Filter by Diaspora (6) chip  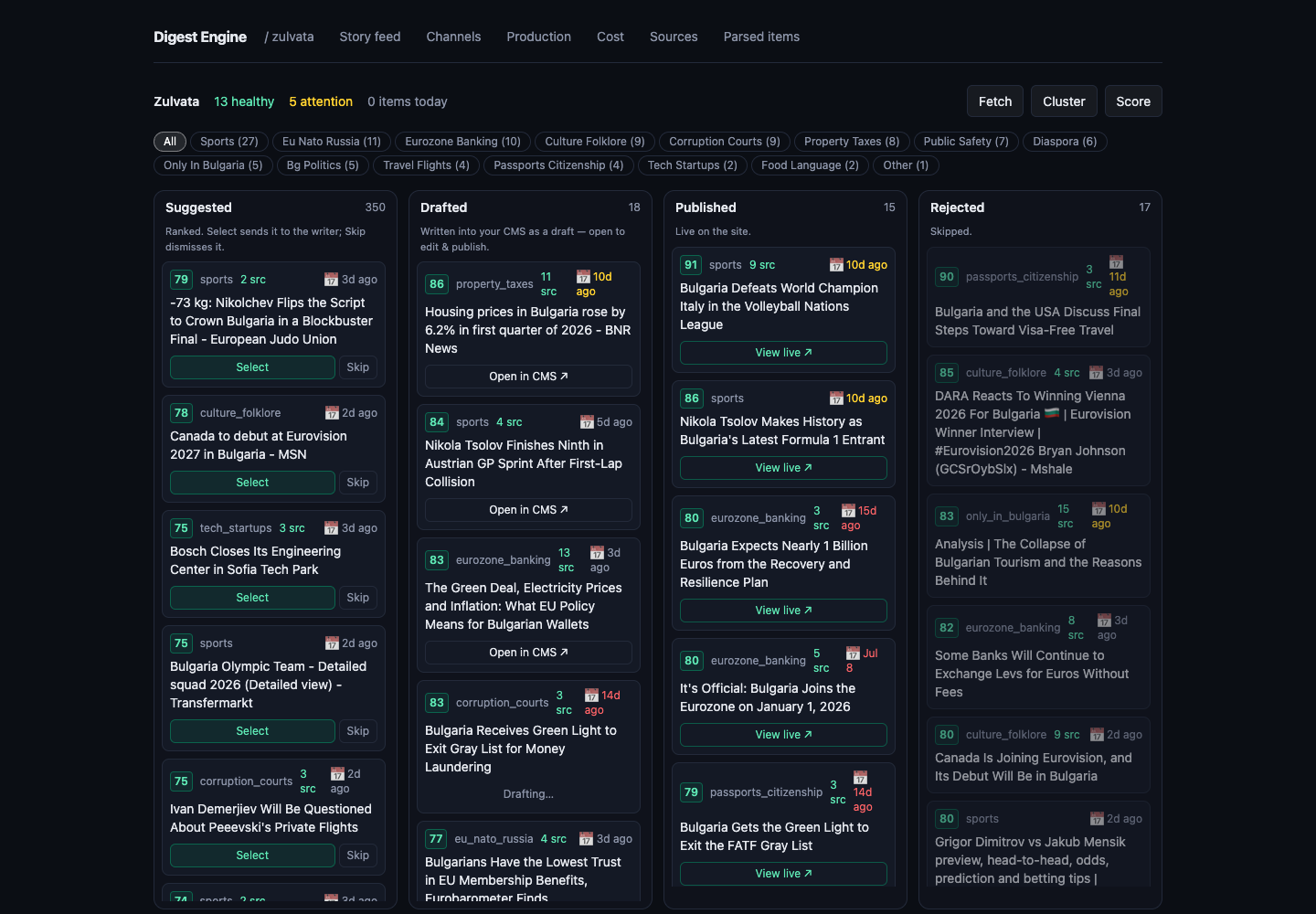[x=1065, y=142]
